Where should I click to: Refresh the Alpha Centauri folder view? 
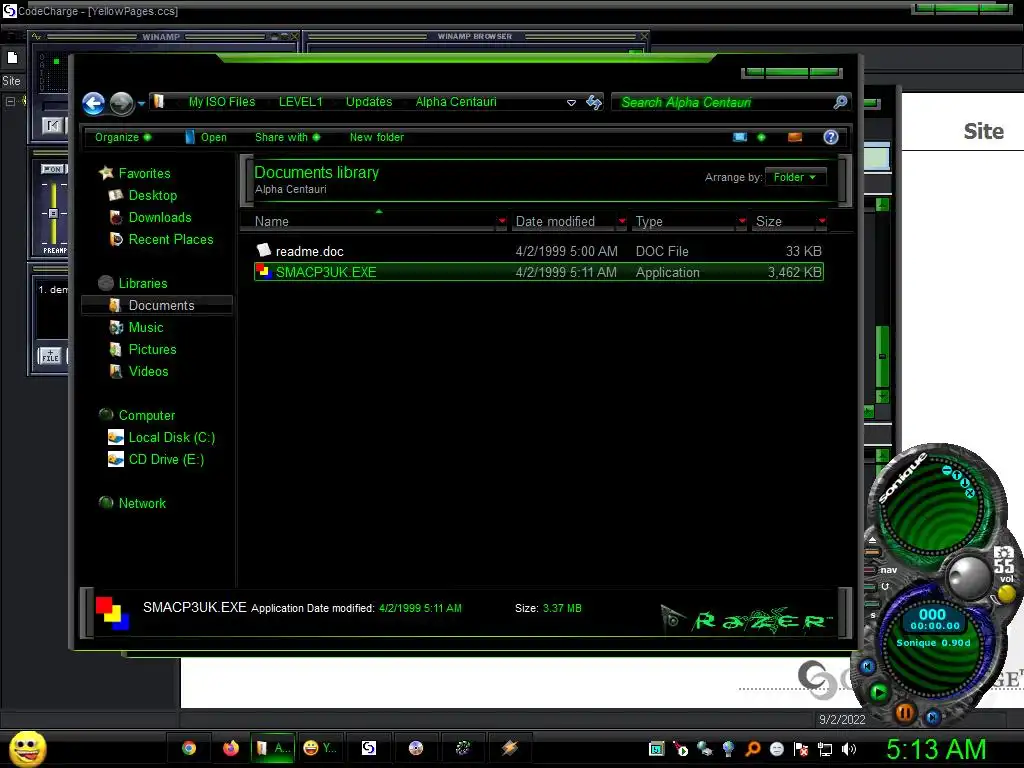(594, 102)
